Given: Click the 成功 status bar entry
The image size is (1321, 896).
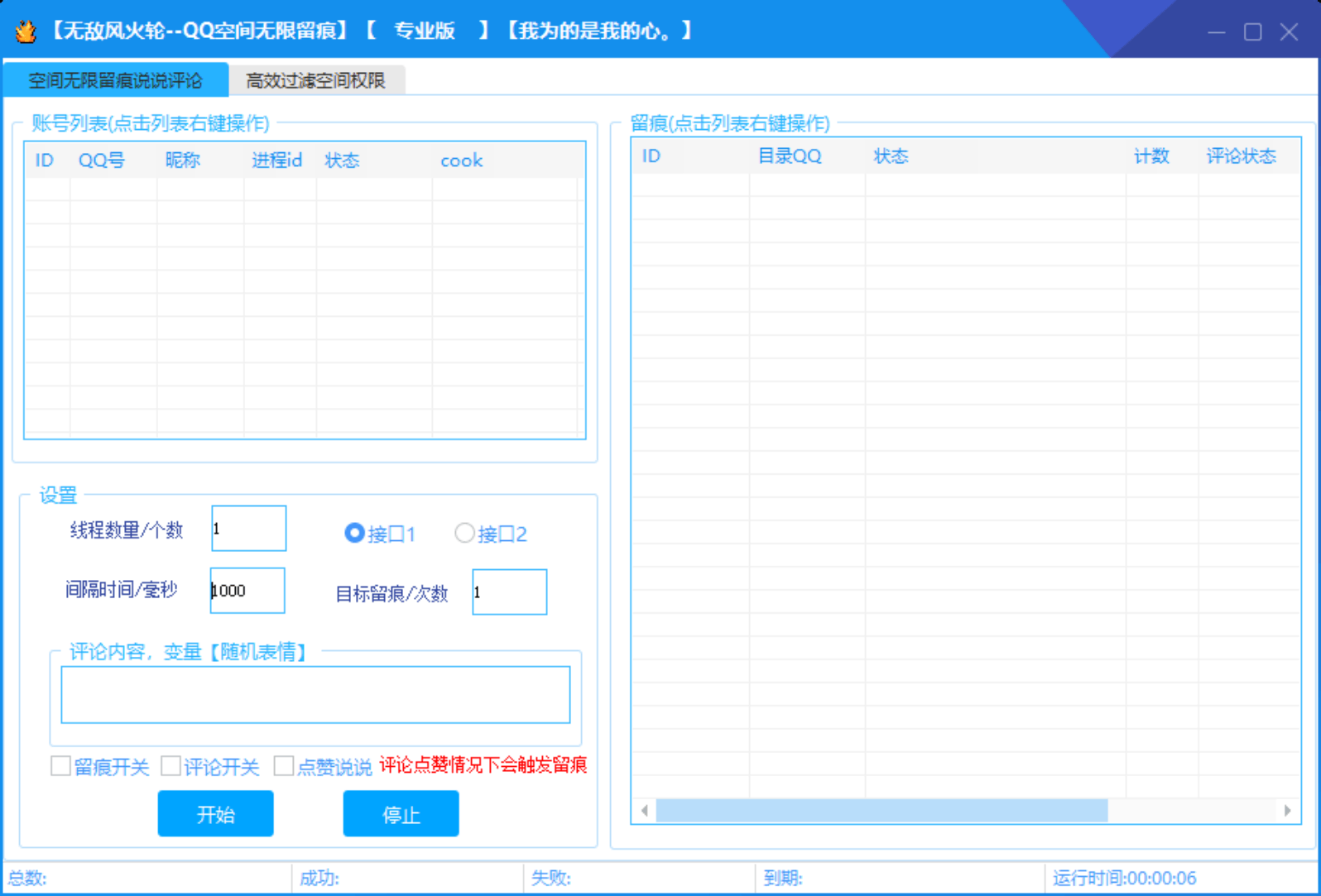Looking at the screenshot, I should 319,878.
